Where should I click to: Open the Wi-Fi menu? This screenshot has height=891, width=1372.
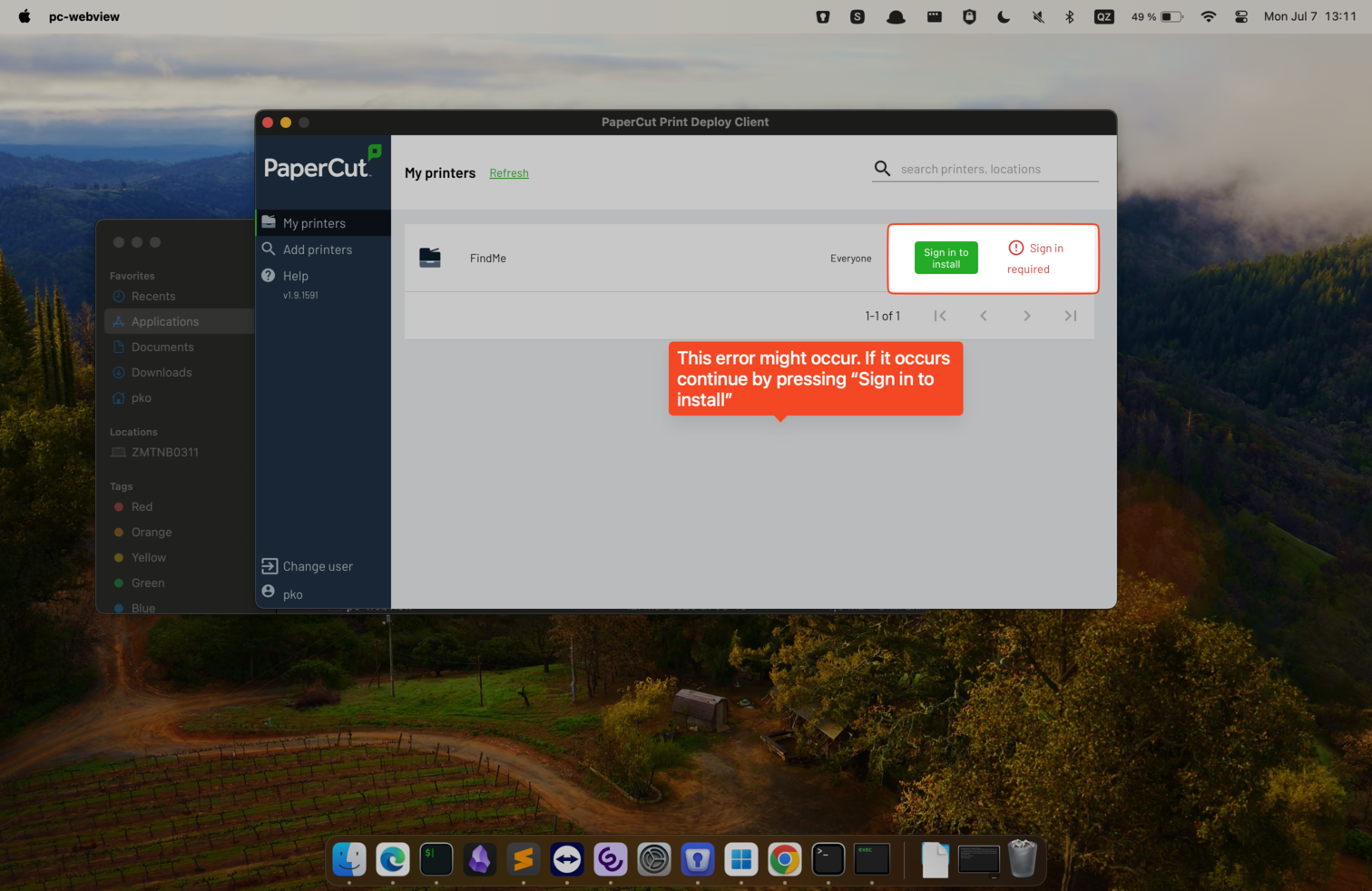(x=1209, y=16)
